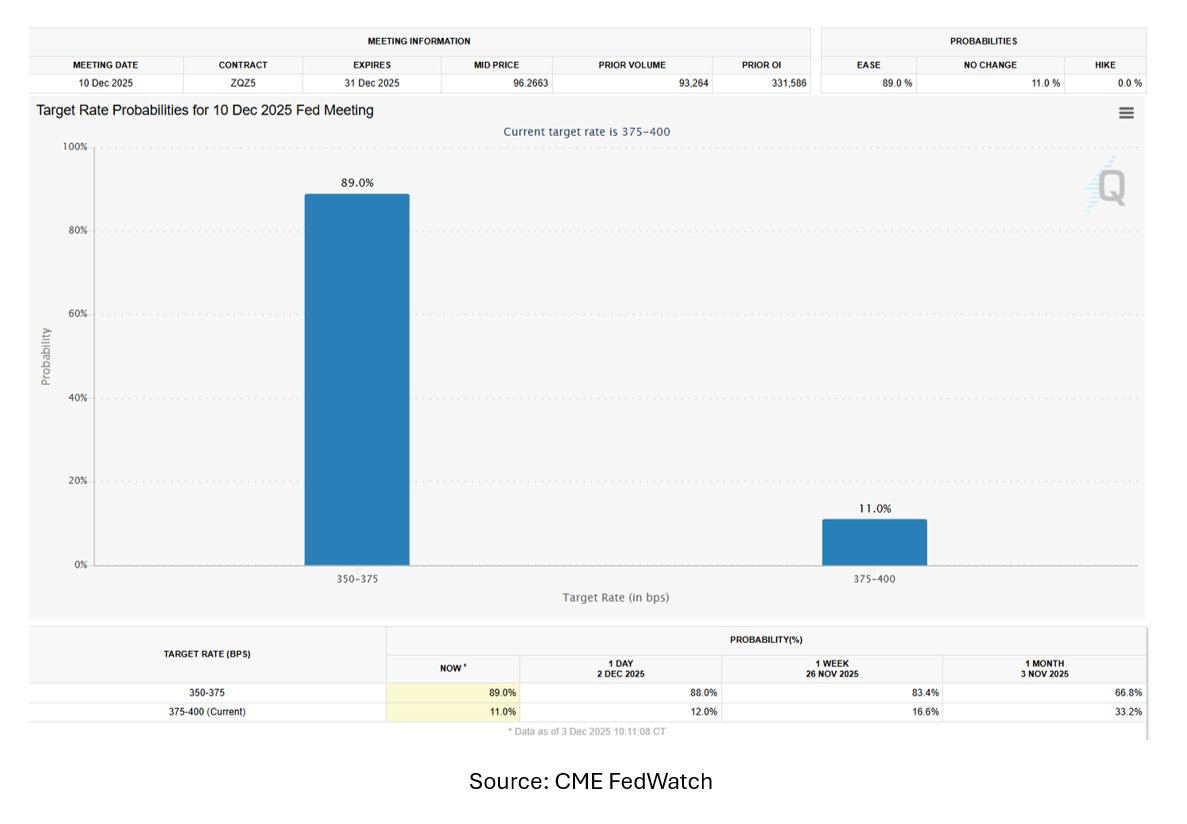Image resolution: width=1187 pixels, height=824 pixels.
Task: Click the Target Rate Probabilities chart title
Action: pos(205,110)
